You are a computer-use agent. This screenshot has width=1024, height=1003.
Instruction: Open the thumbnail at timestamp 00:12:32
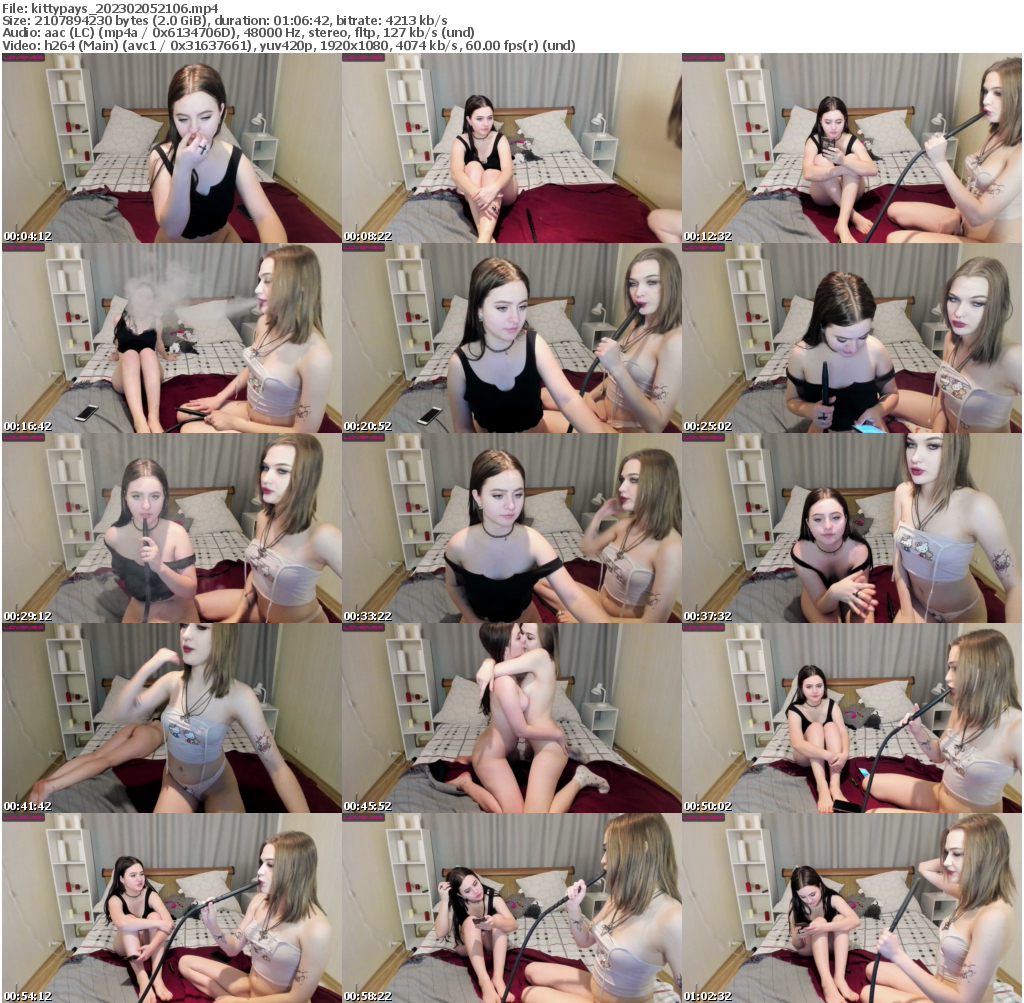click(x=852, y=148)
